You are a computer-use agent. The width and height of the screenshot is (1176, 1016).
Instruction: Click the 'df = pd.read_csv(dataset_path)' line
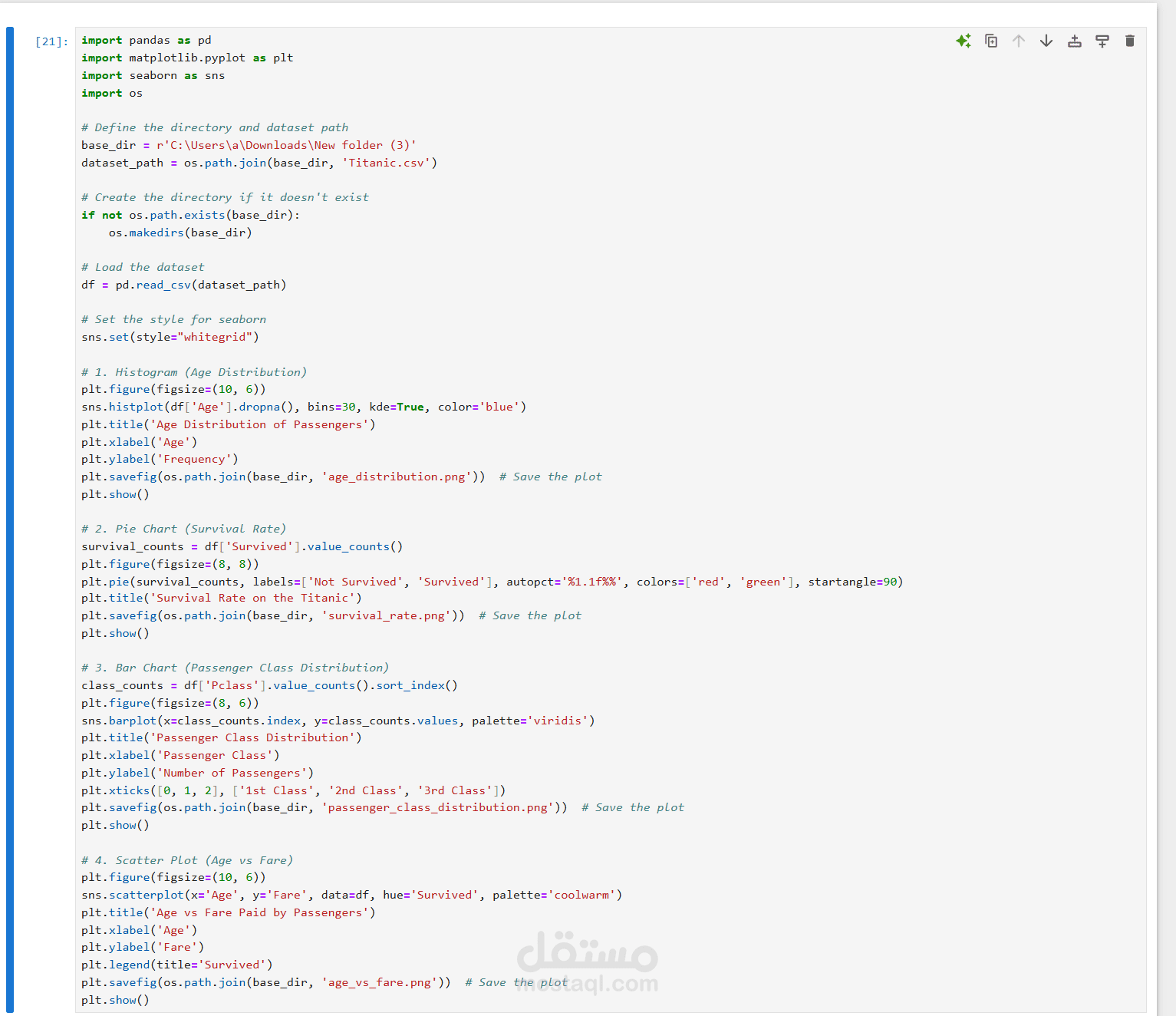(184, 285)
